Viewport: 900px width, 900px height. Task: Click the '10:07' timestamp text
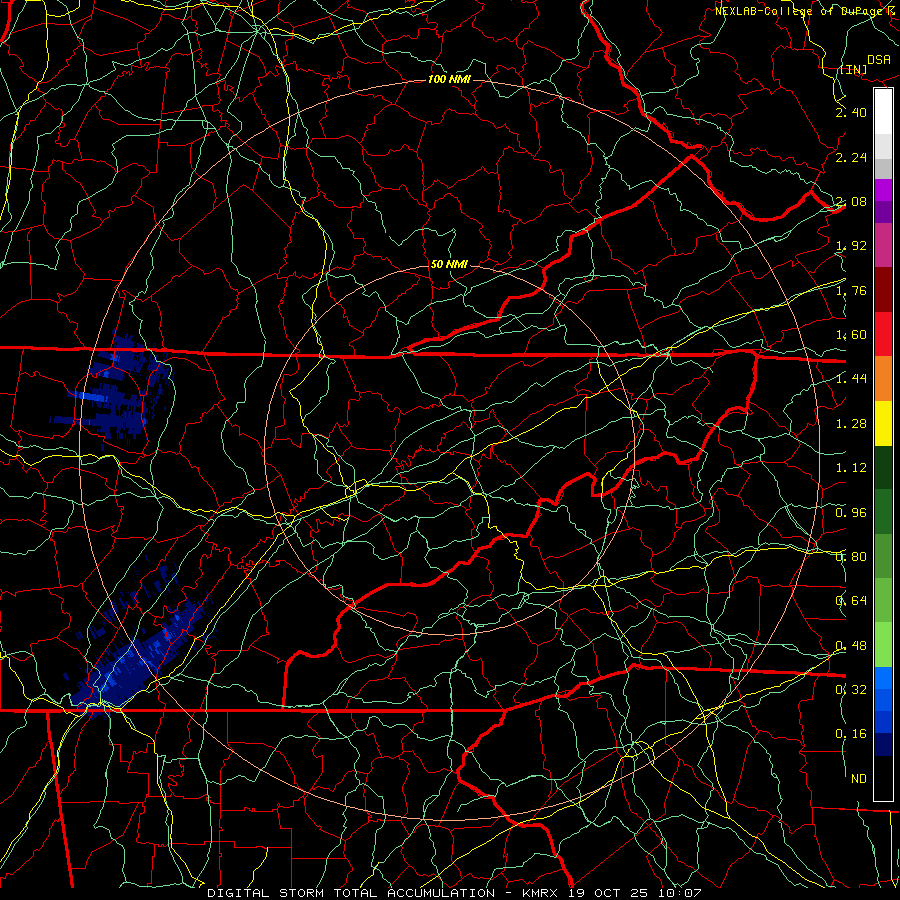(x=680, y=893)
